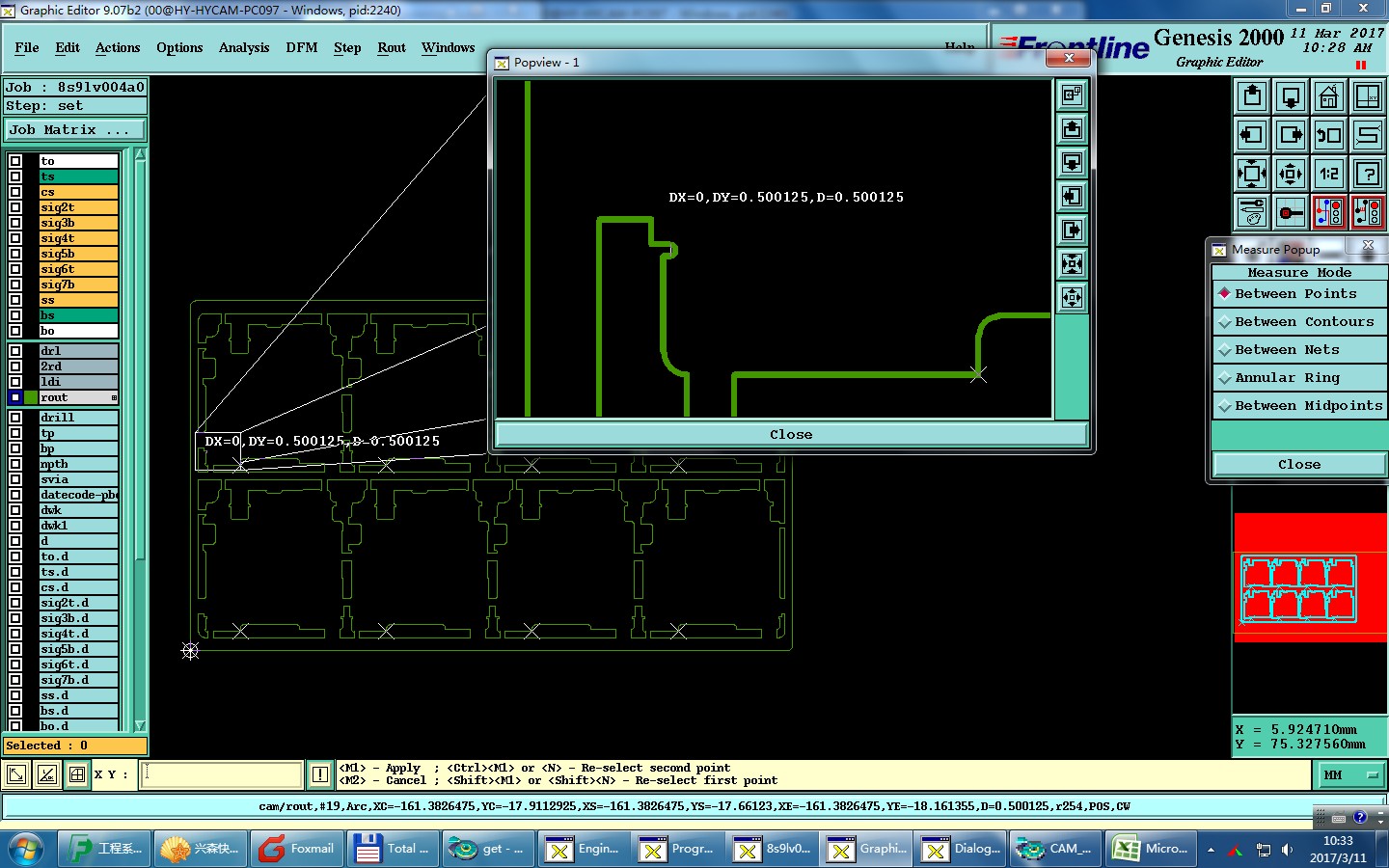The width and height of the screenshot is (1389, 868).
Task: Open Foxmail from the taskbar
Action: 297,849
